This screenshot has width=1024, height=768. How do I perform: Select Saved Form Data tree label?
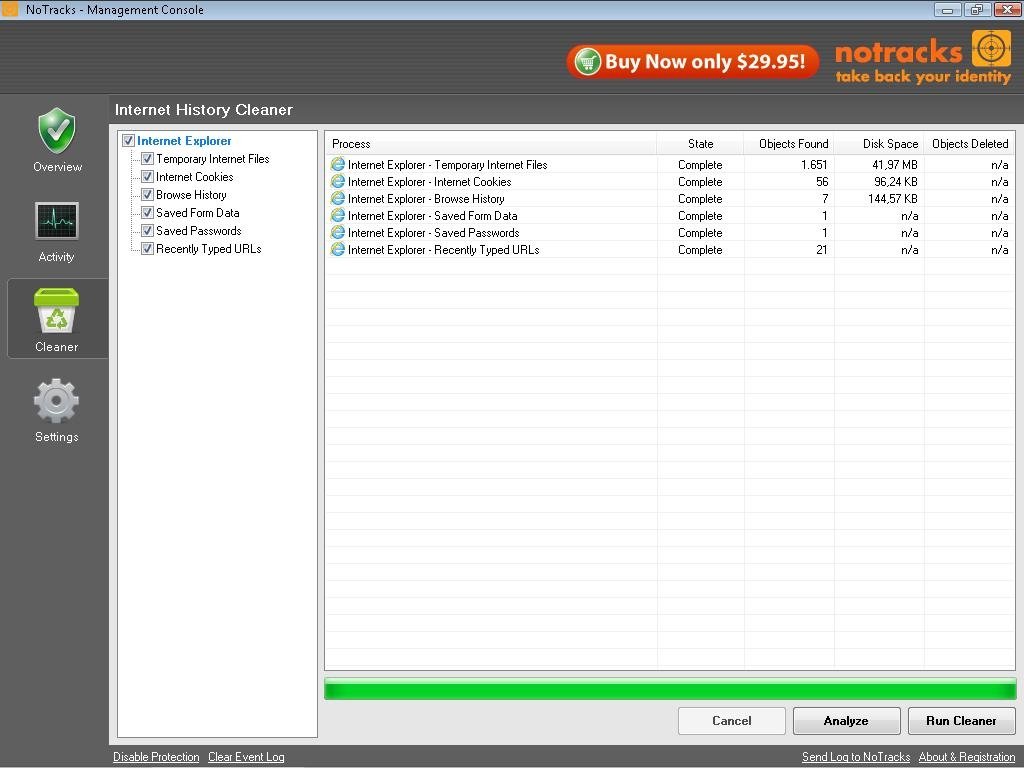click(198, 212)
